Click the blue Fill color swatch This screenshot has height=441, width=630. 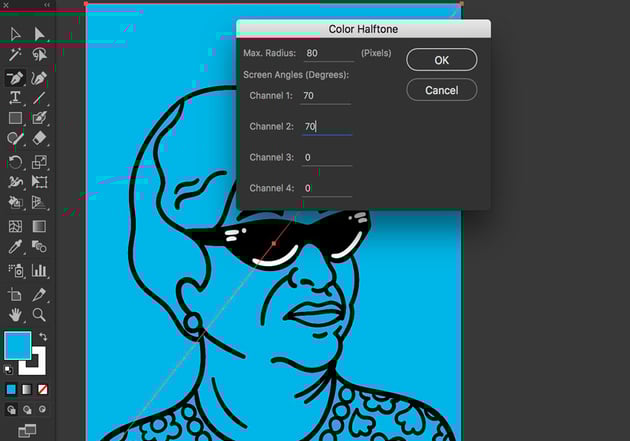pos(18,345)
